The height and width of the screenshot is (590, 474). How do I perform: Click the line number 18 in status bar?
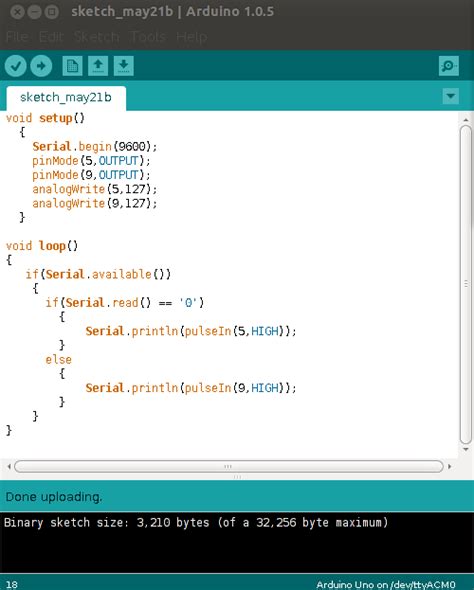(12, 584)
